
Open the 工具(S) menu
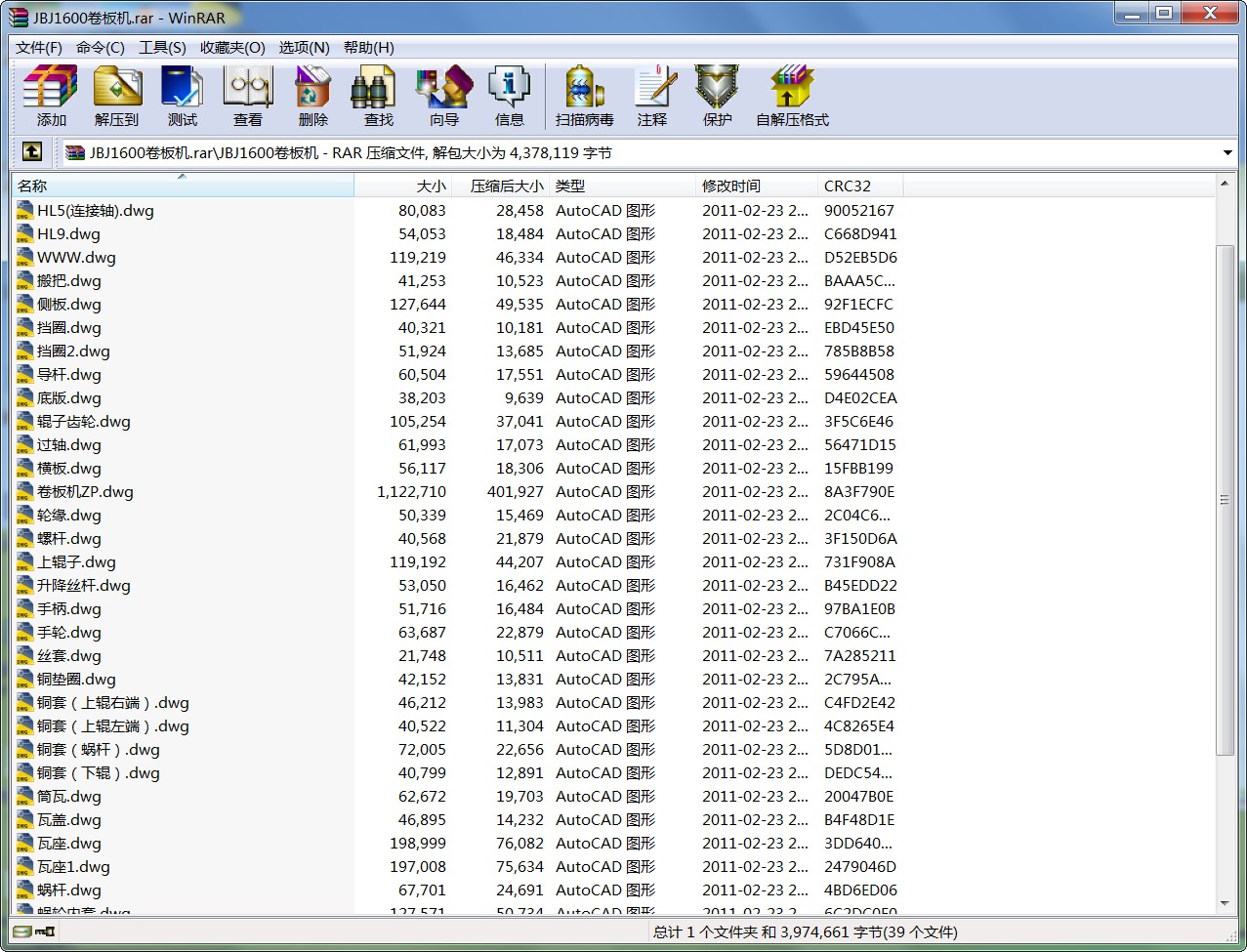162,47
